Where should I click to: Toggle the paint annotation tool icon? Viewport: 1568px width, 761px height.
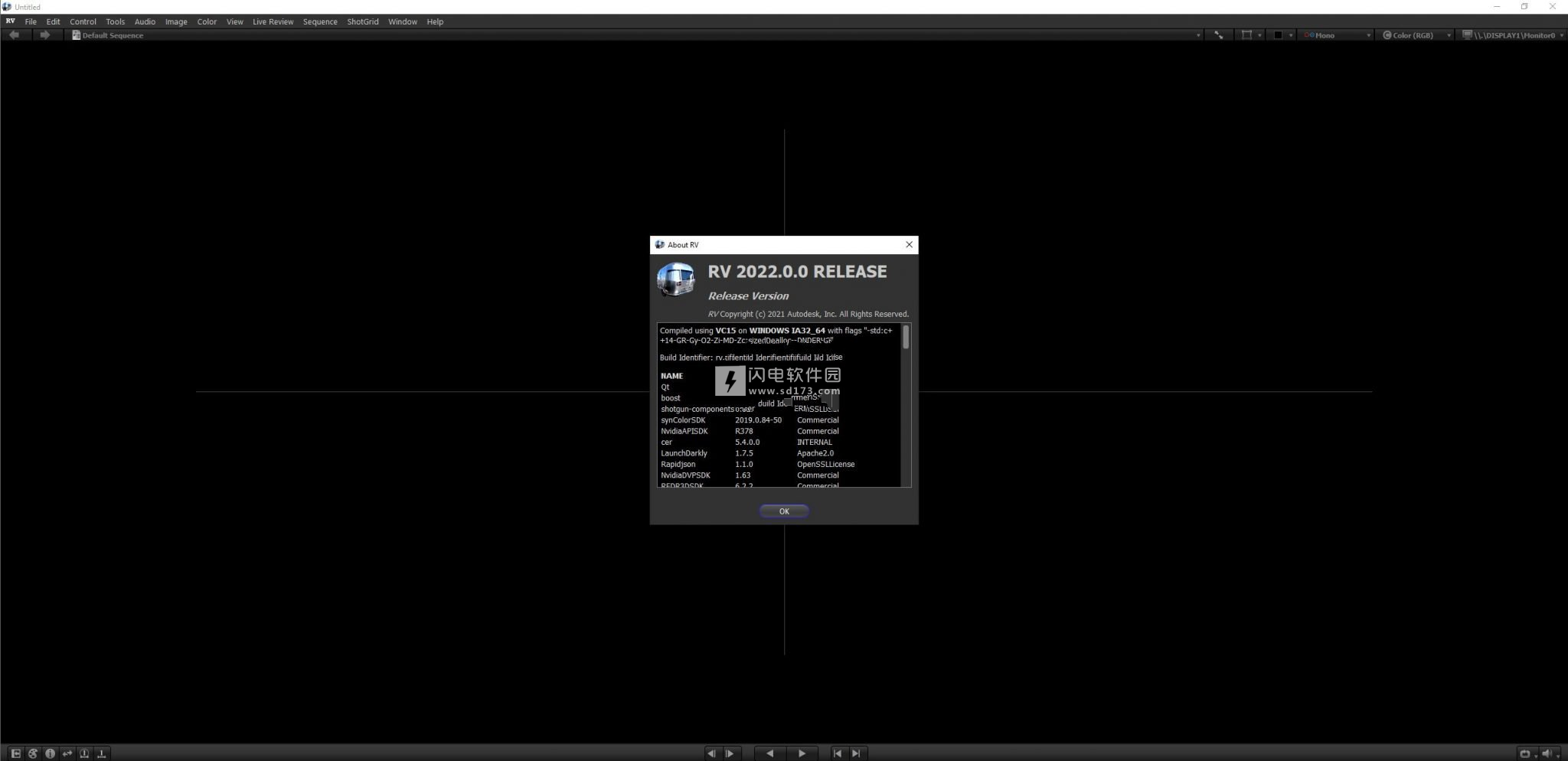(33, 753)
